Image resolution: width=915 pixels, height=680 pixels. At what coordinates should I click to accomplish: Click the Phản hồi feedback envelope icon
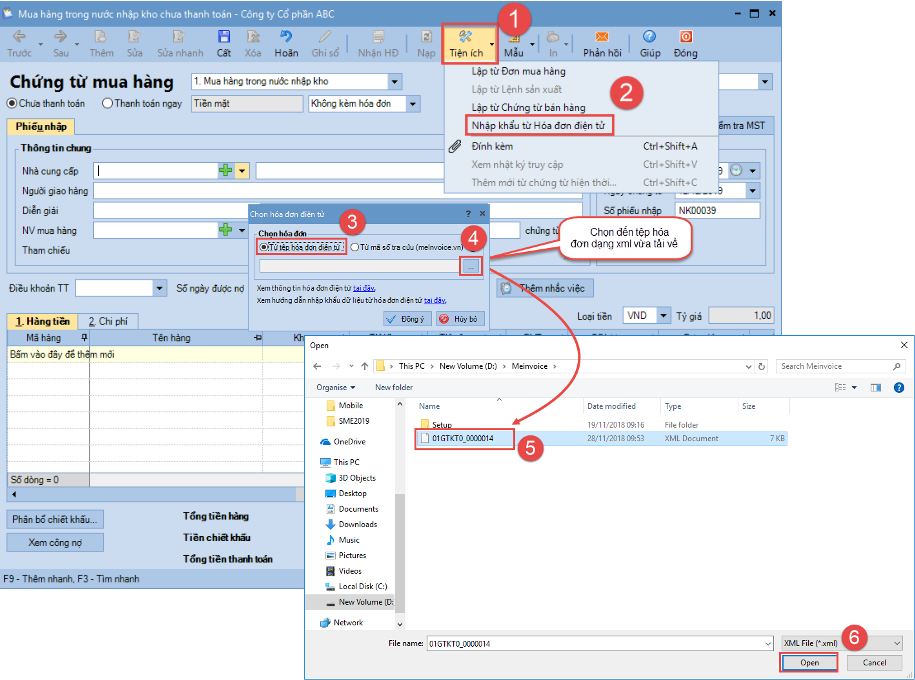pos(602,43)
